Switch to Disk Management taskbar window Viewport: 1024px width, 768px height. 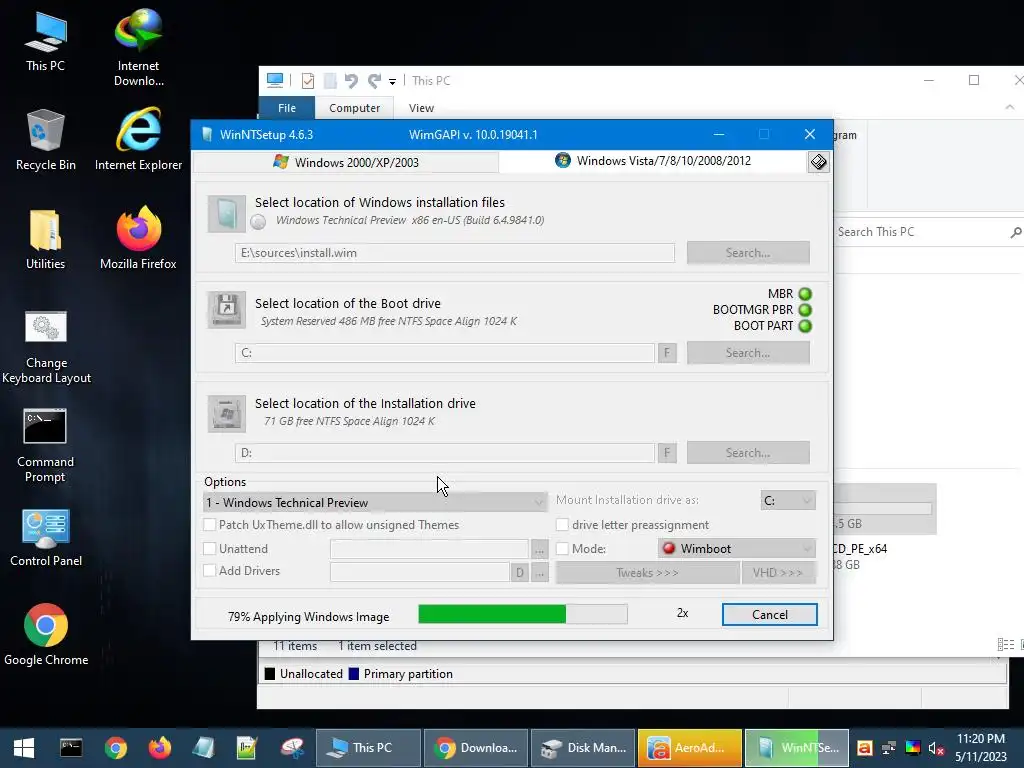pyautogui.click(x=583, y=748)
